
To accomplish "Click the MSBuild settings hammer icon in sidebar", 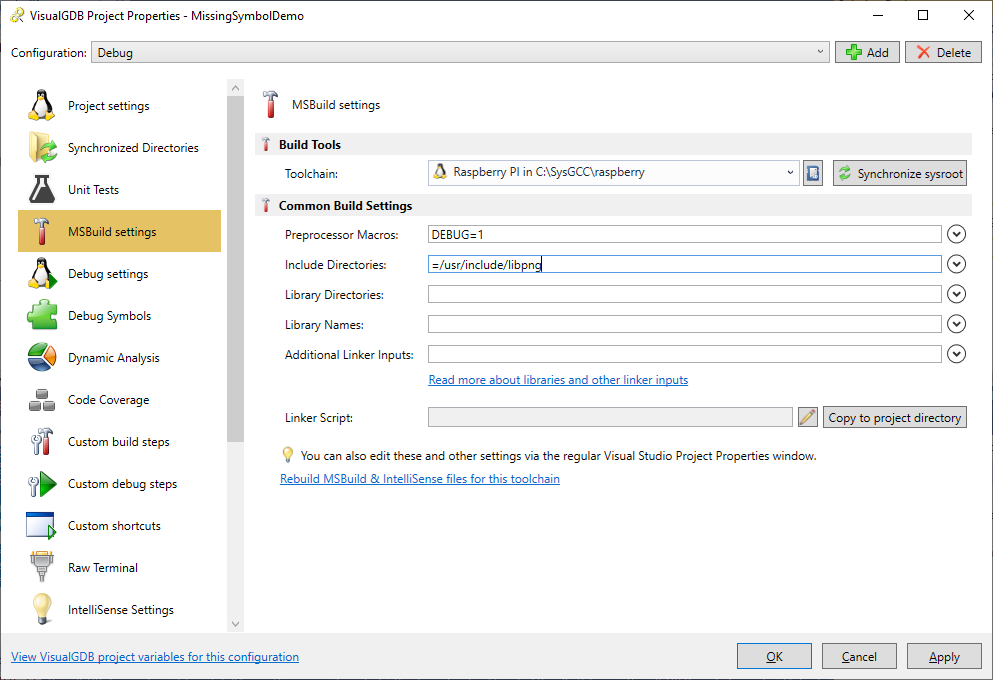I will (42, 231).
